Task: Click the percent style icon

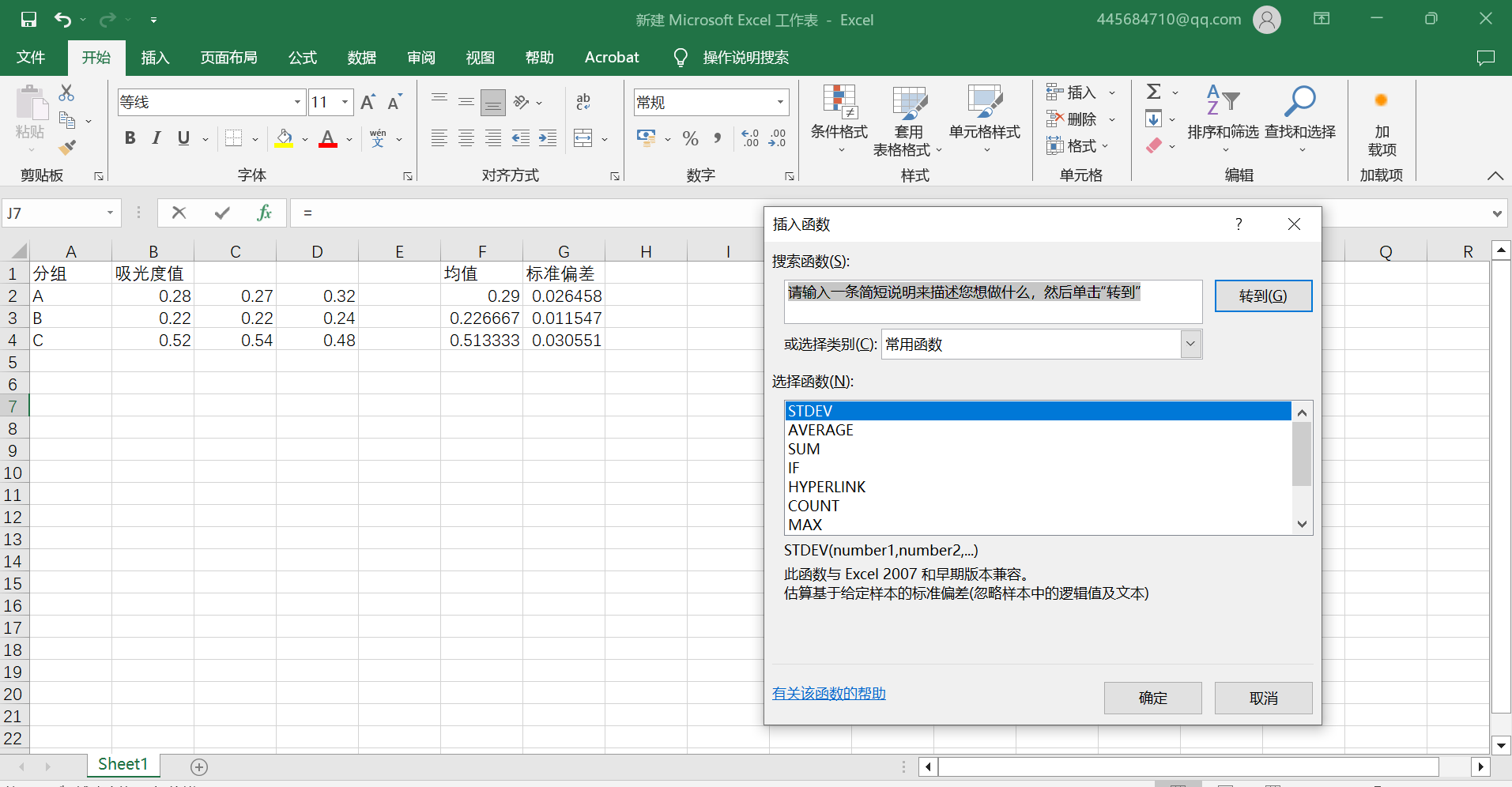Action: point(690,139)
